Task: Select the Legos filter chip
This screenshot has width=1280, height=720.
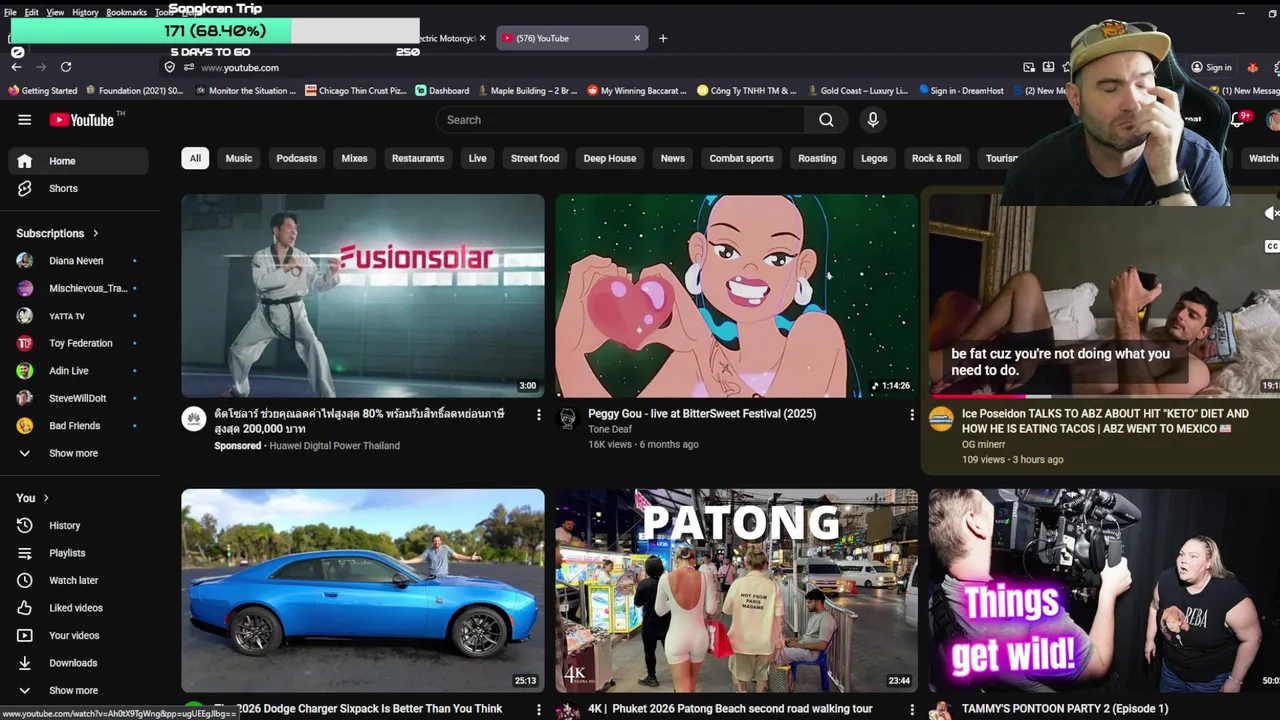Action: click(874, 158)
